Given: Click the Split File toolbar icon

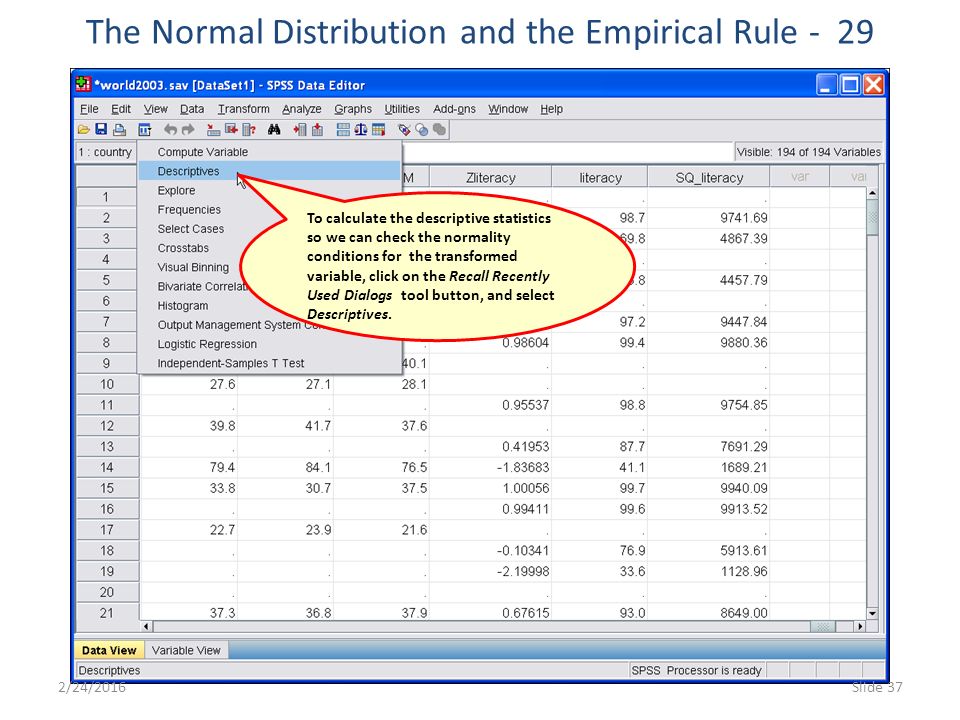Looking at the screenshot, I should pos(343,130).
